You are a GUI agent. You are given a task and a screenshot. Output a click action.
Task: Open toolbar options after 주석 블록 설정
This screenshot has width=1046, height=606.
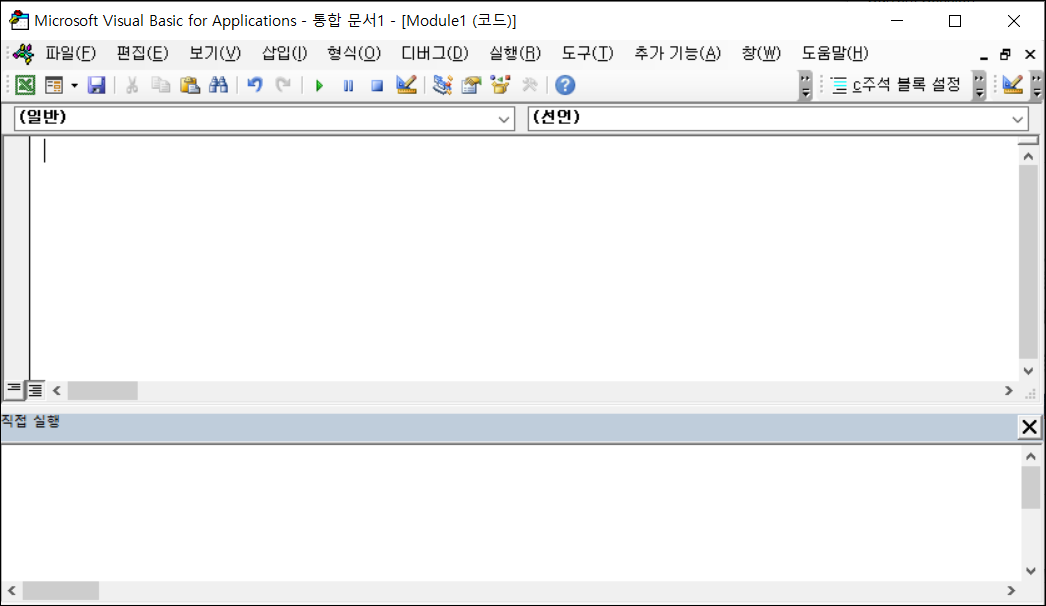(x=979, y=85)
